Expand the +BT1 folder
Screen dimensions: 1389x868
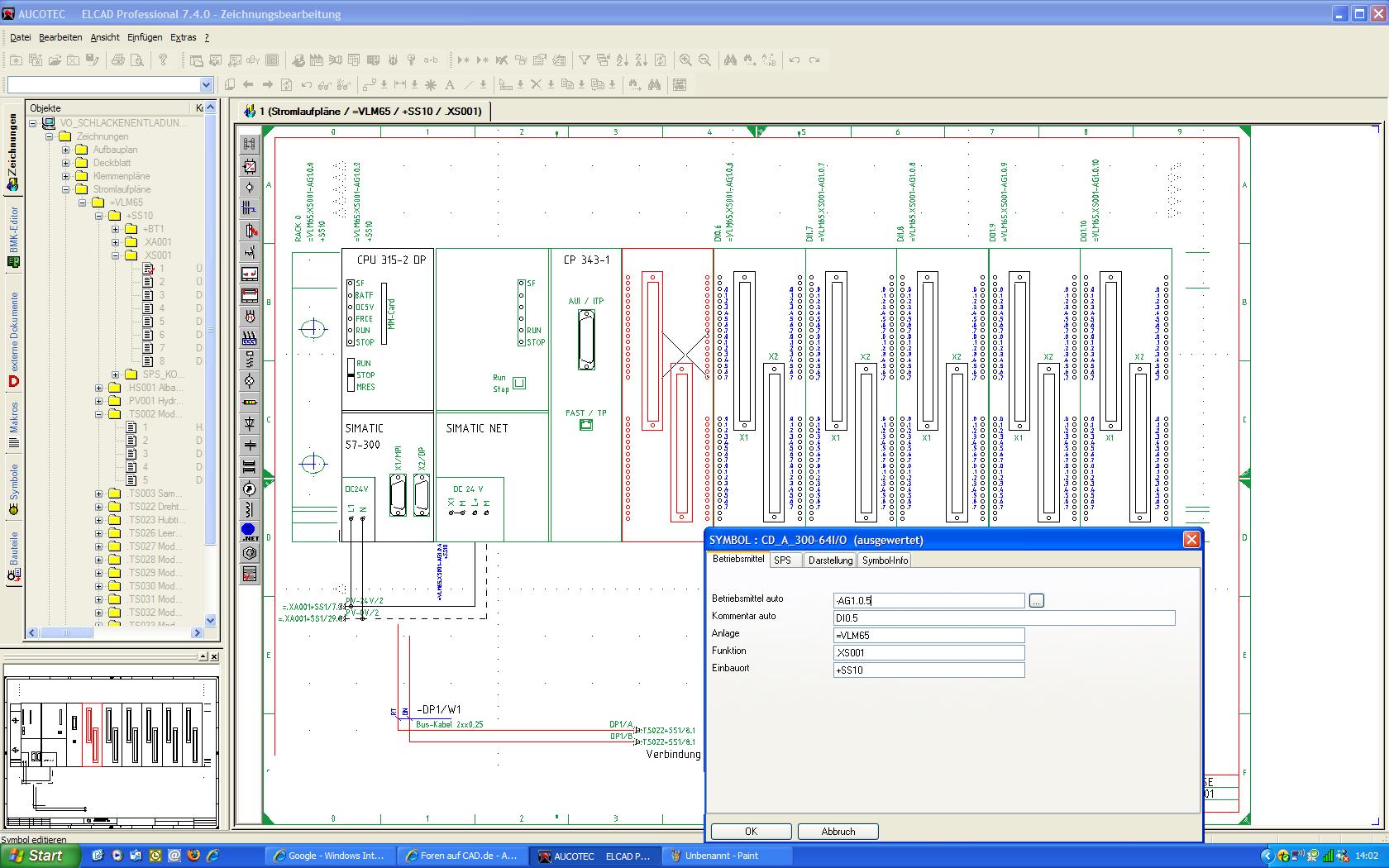(x=116, y=229)
